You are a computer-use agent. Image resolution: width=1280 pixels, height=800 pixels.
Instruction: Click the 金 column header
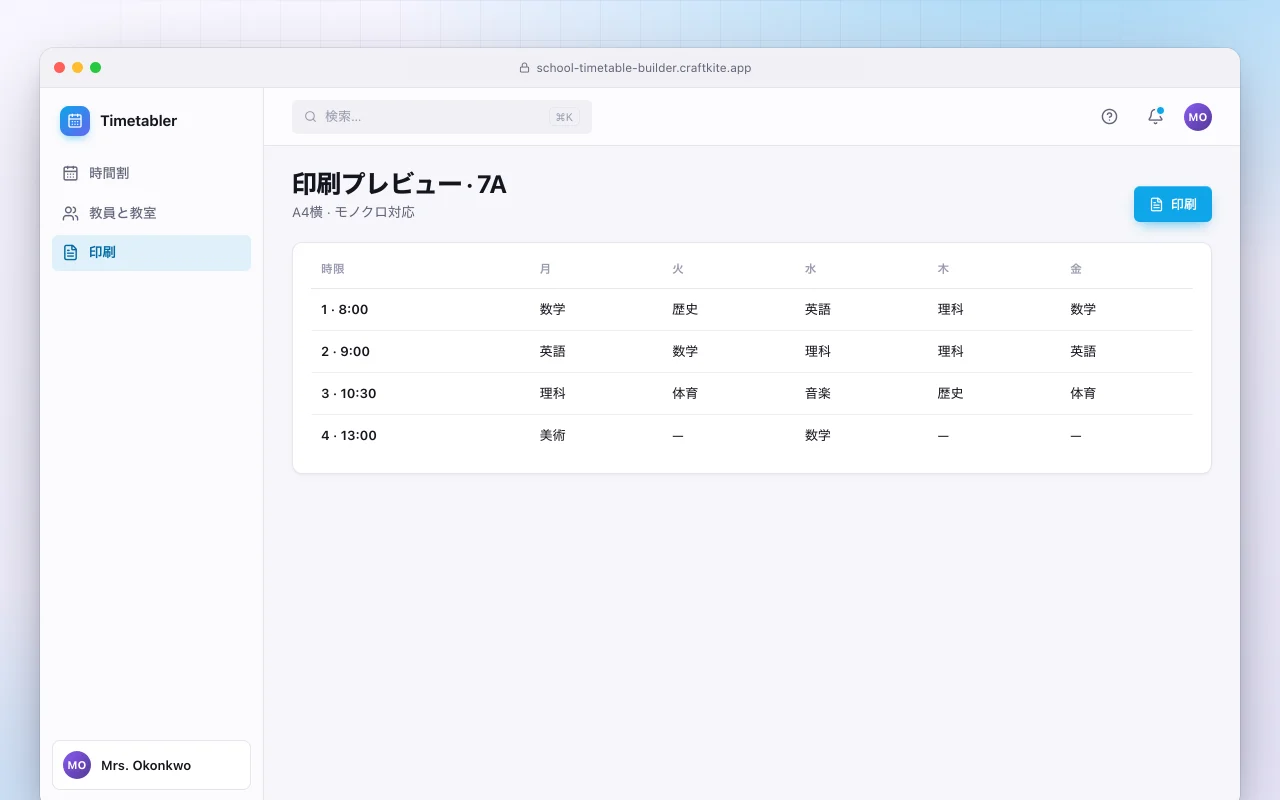tap(1076, 269)
